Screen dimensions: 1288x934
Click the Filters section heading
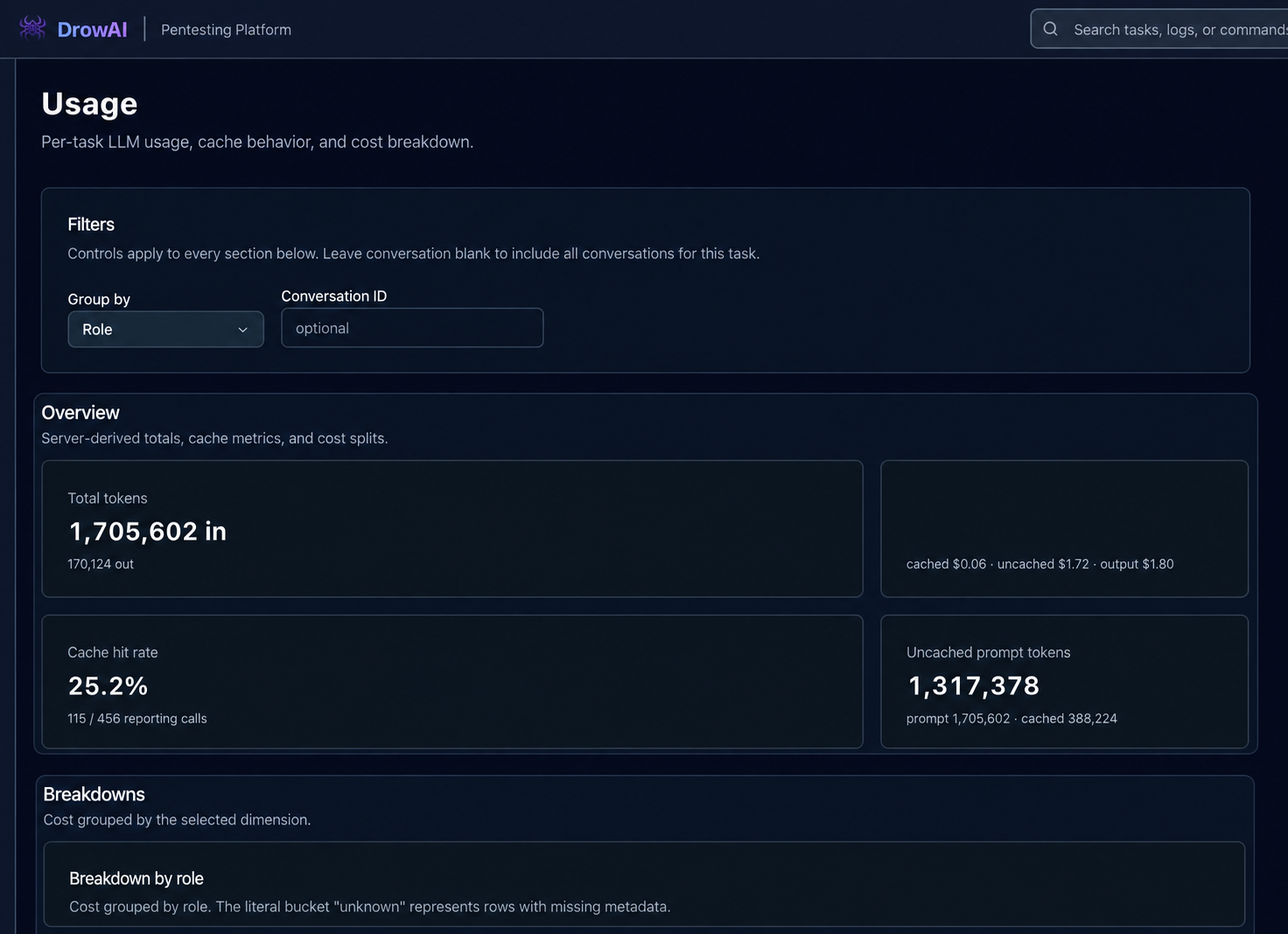pos(91,225)
